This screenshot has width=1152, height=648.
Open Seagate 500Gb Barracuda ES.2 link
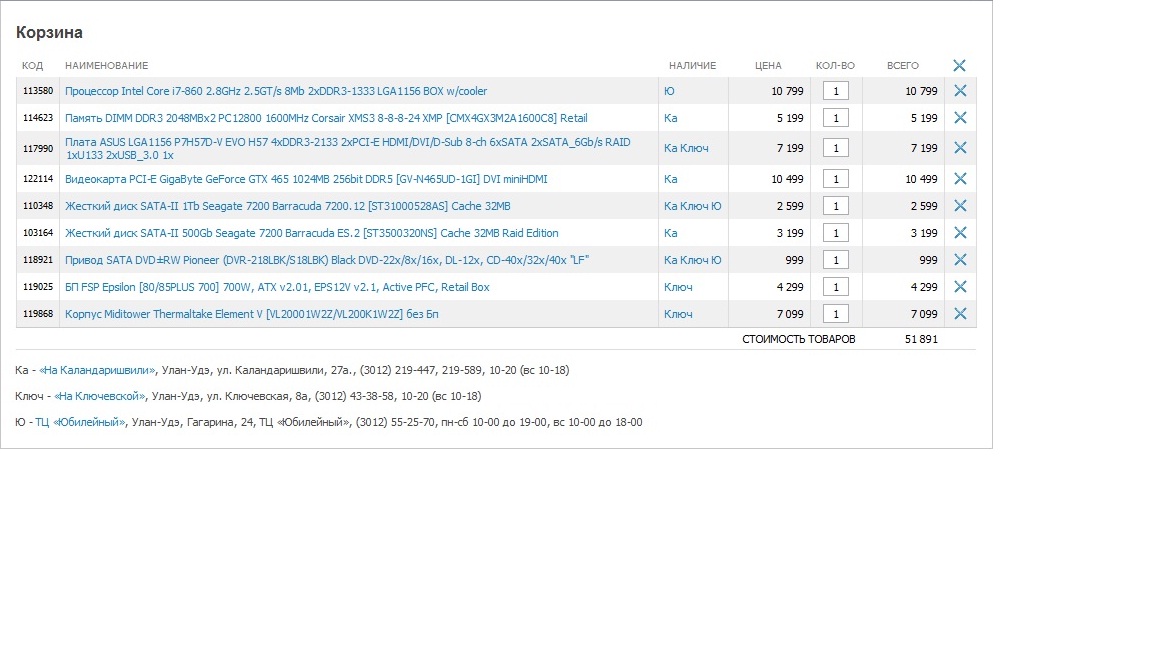pyautogui.click(x=312, y=233)
